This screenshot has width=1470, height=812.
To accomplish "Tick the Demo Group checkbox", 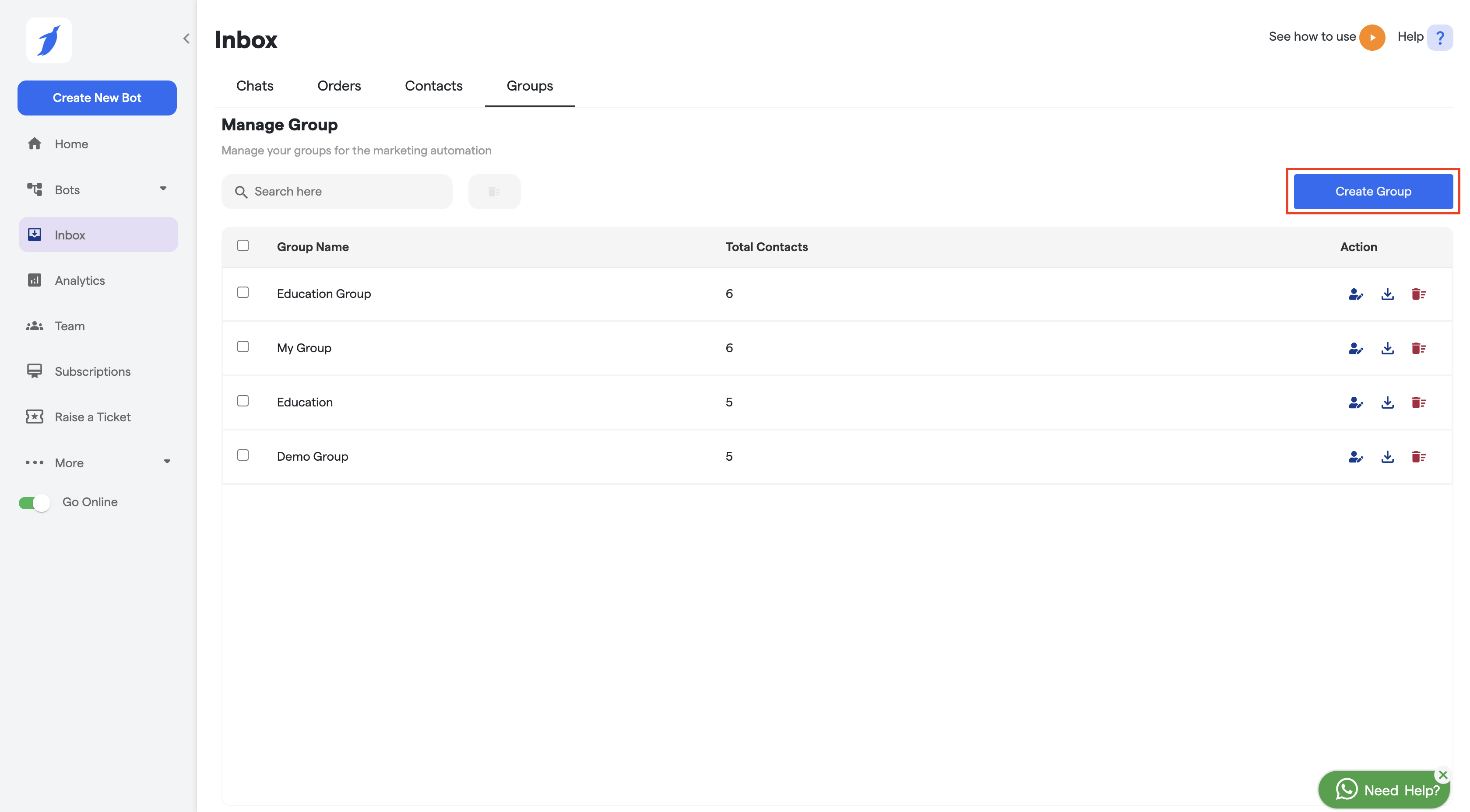I will 243,455.
